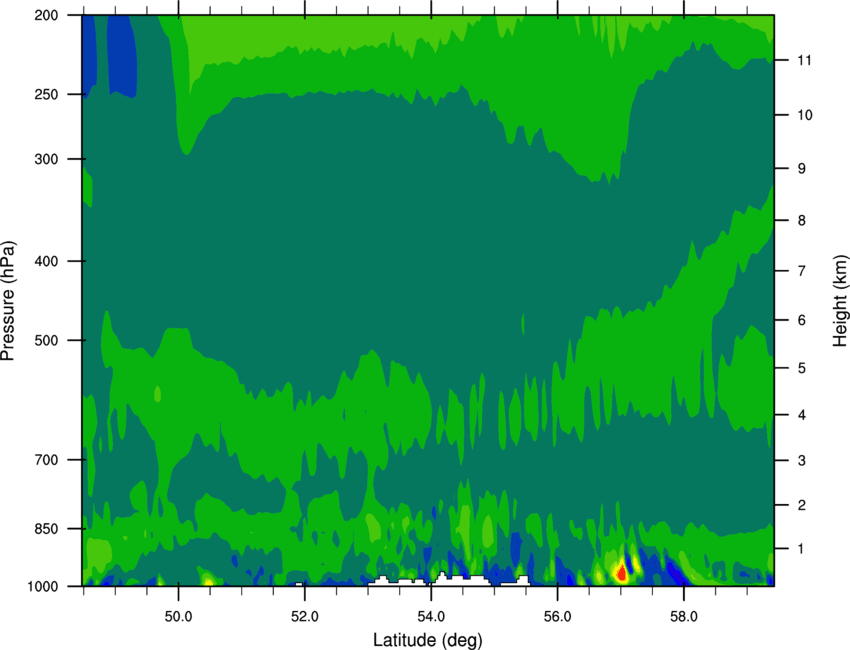Click the 8 km height label

click(x=801, y=220)
